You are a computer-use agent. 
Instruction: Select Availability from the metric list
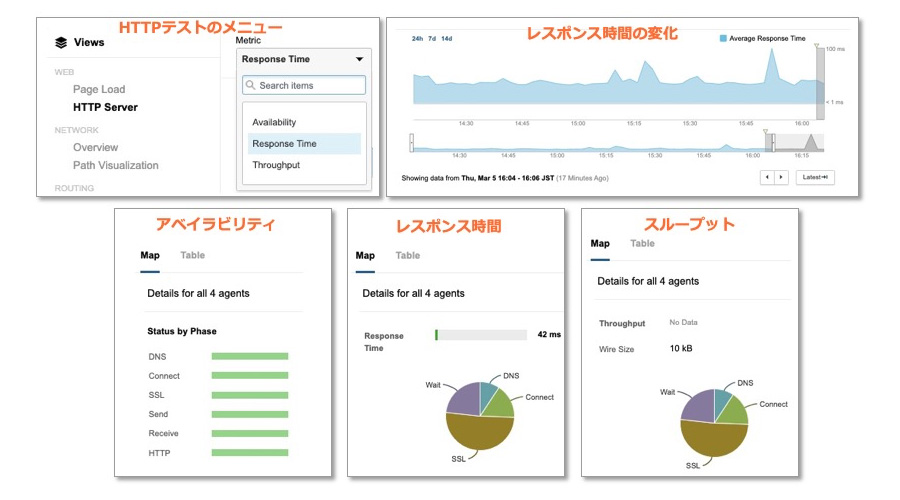tap(274, 122)
